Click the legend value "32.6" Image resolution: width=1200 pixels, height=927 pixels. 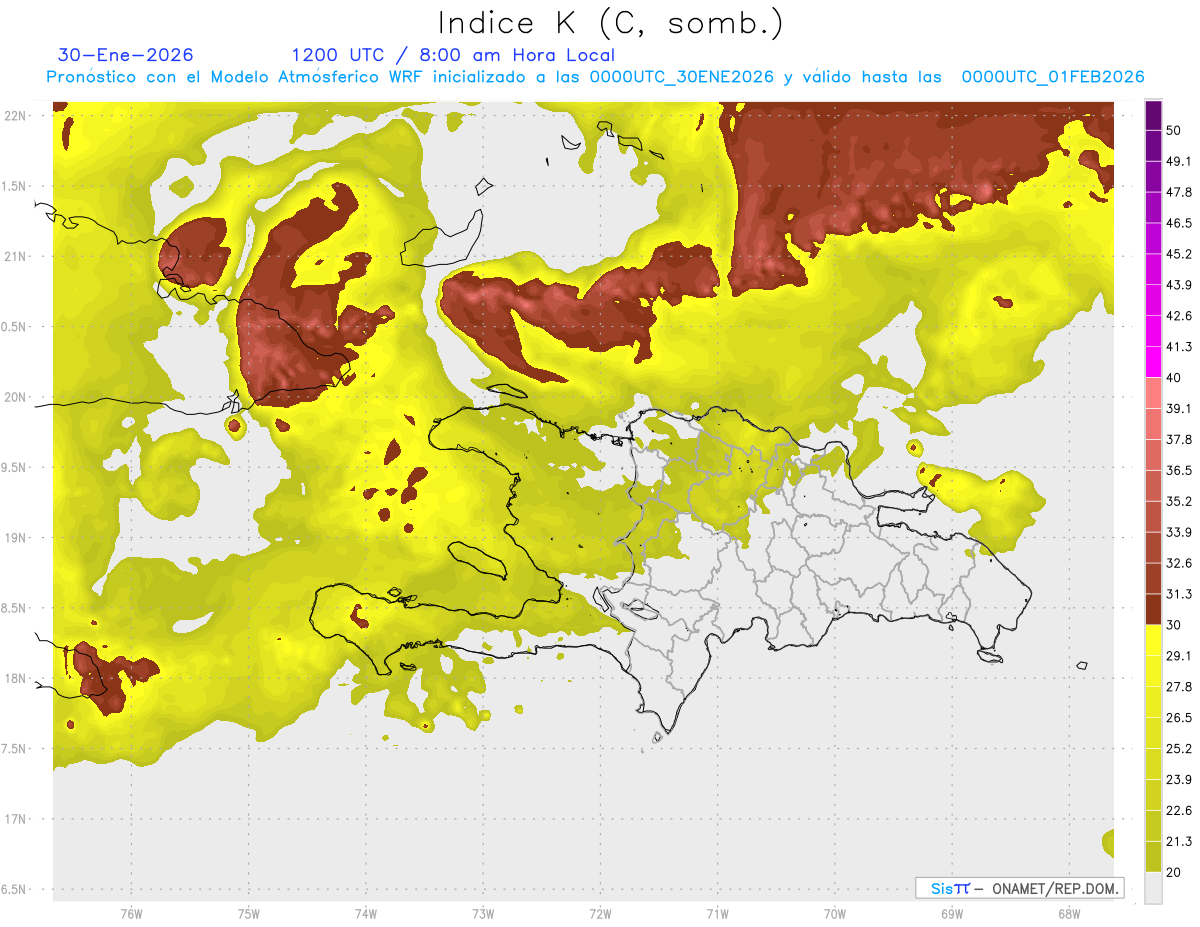[1179, 563]
